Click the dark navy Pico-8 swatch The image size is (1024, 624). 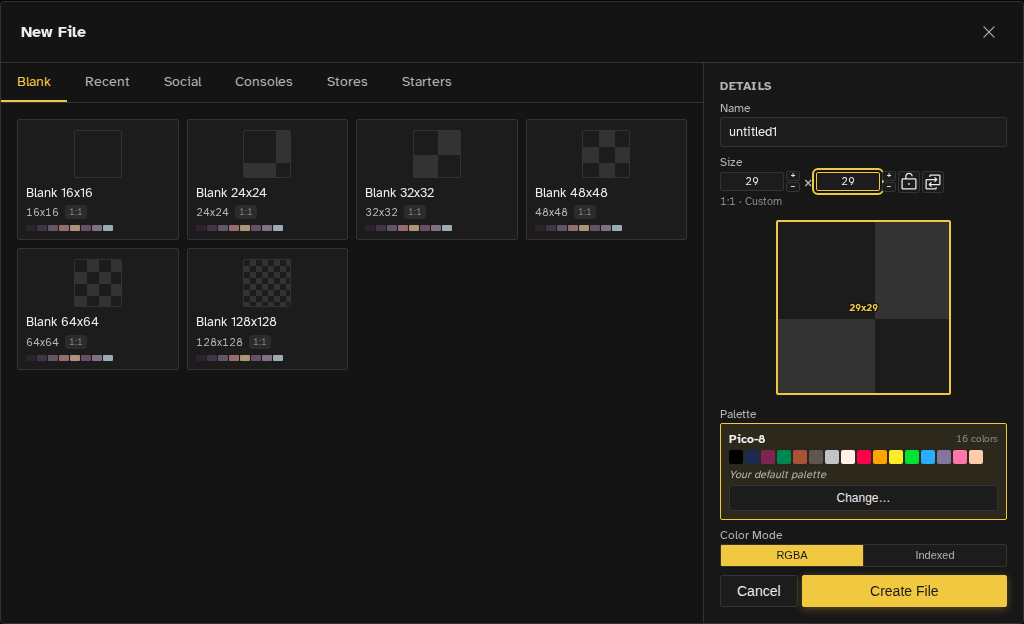coord(752,457)
